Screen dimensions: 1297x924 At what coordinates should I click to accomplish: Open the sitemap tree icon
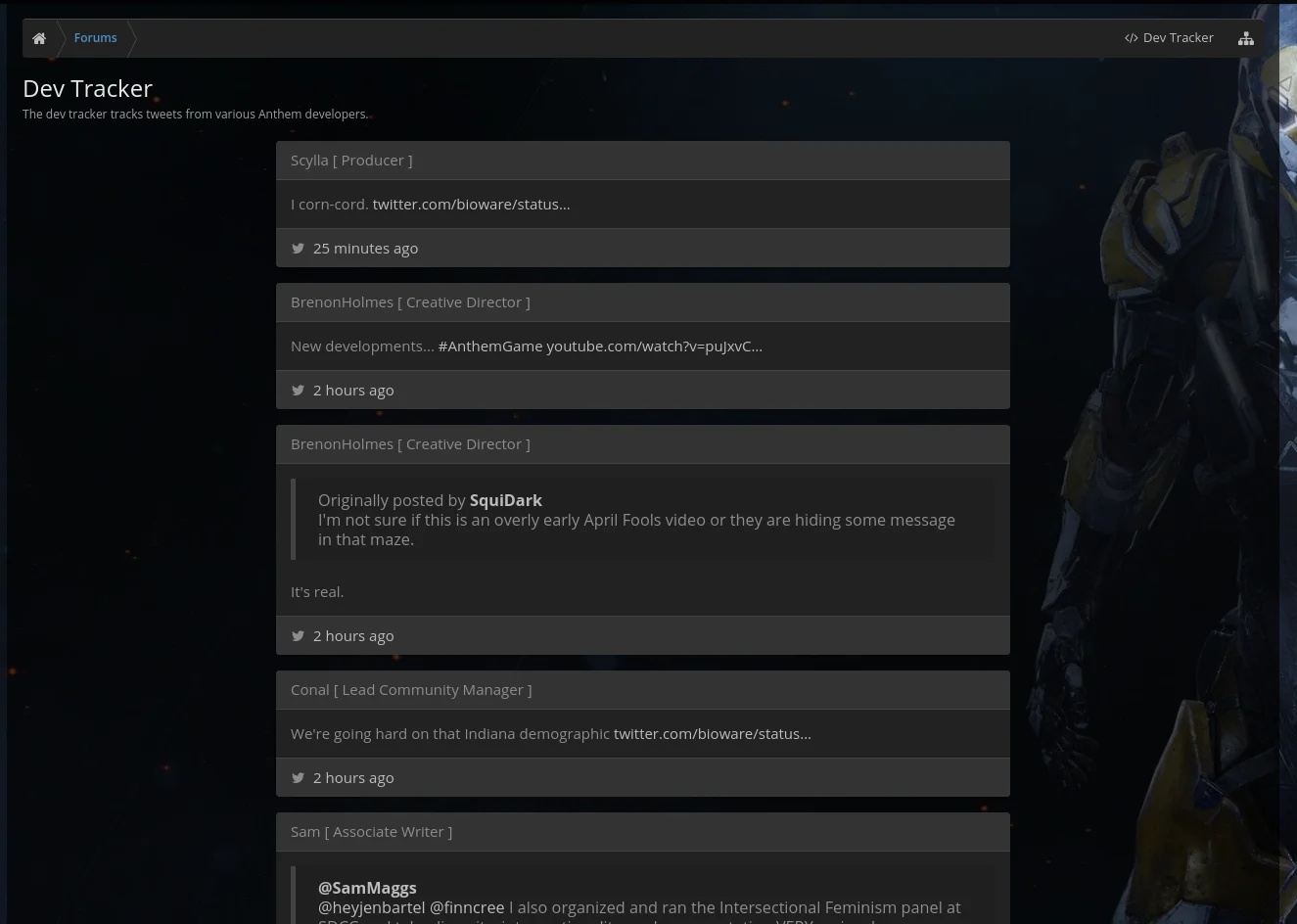(1246, 38)
